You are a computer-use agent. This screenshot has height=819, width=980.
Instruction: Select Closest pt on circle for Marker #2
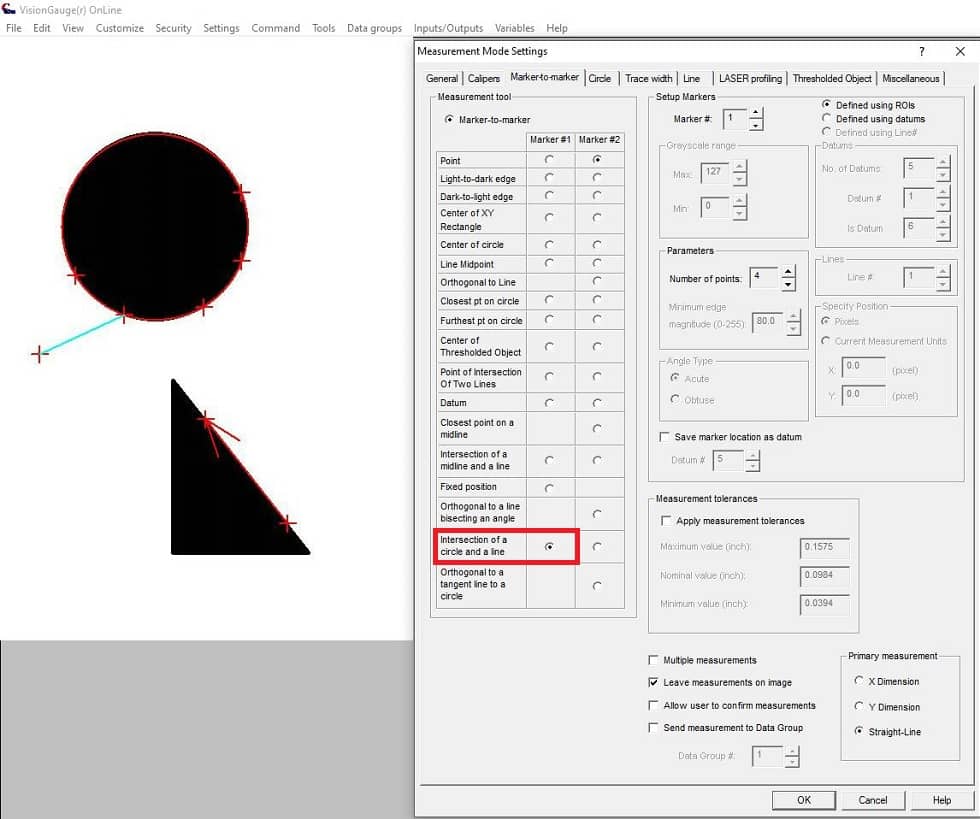point(597,300)
